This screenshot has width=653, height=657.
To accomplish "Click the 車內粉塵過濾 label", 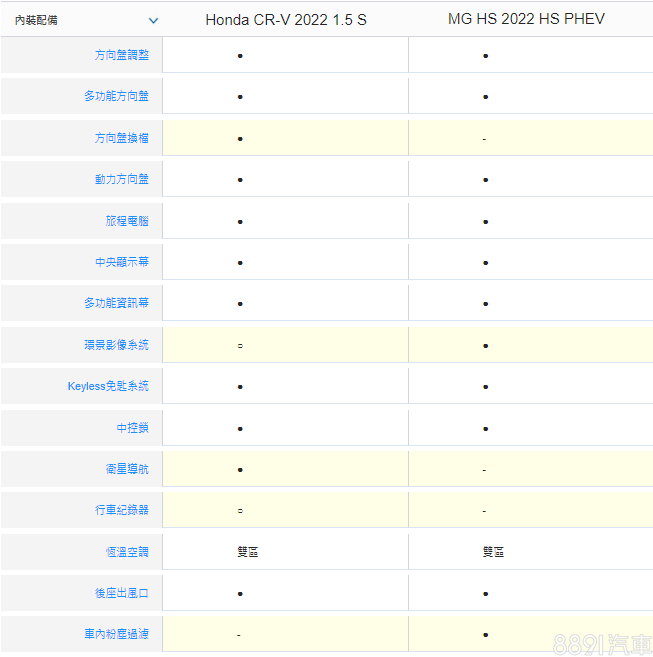I will (116, 634).
